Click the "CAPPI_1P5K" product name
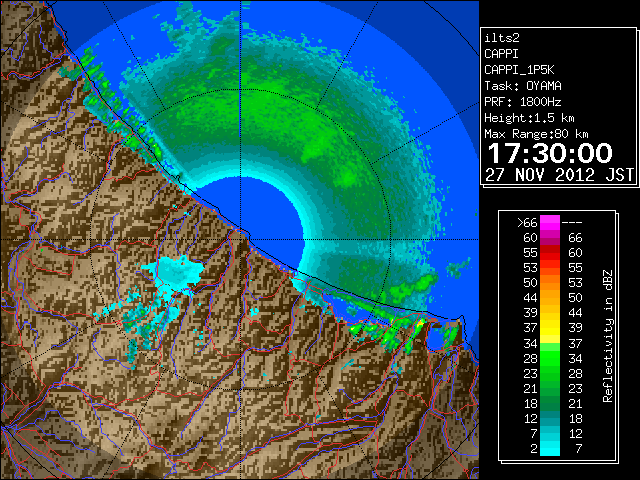Image resolution: width=640 pixels, height=480 pixels. point(519,70)
